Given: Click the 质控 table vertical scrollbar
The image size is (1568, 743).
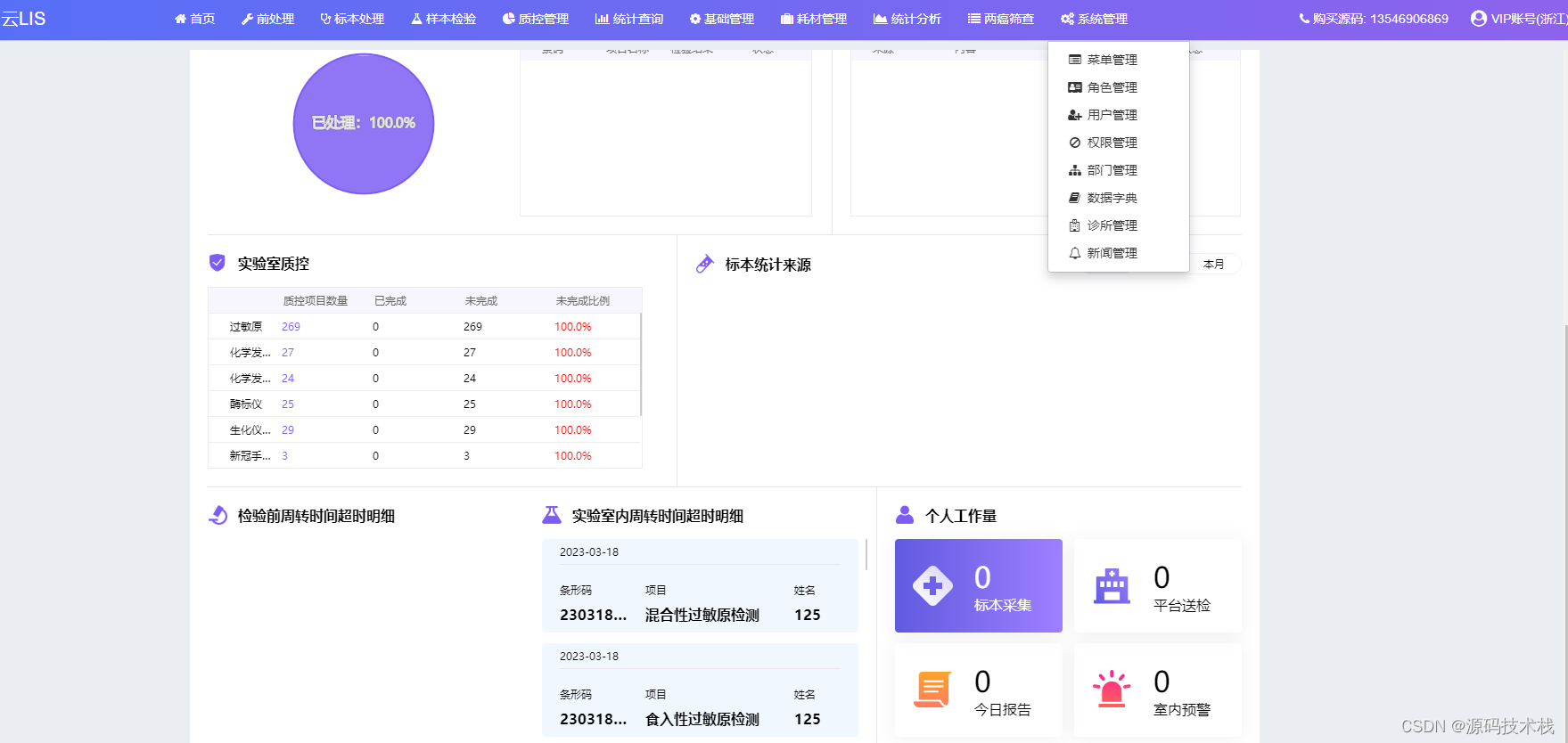Looking at the screenshot, I should pos(641,364).
